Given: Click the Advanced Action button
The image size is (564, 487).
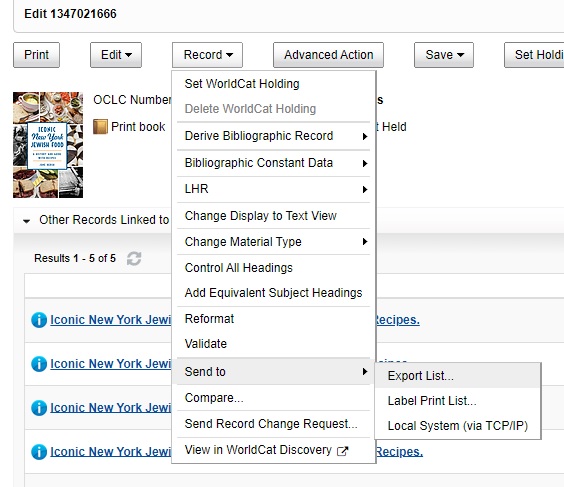Looking at the screenshot, I should pos(328,55).
